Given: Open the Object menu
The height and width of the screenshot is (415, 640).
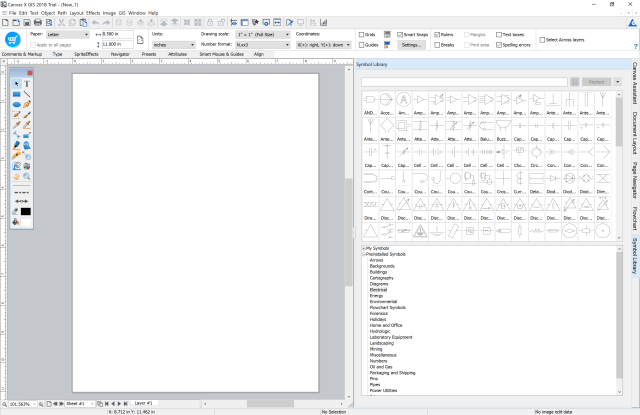Looking at the screenshot, I should tap(48, 13).
